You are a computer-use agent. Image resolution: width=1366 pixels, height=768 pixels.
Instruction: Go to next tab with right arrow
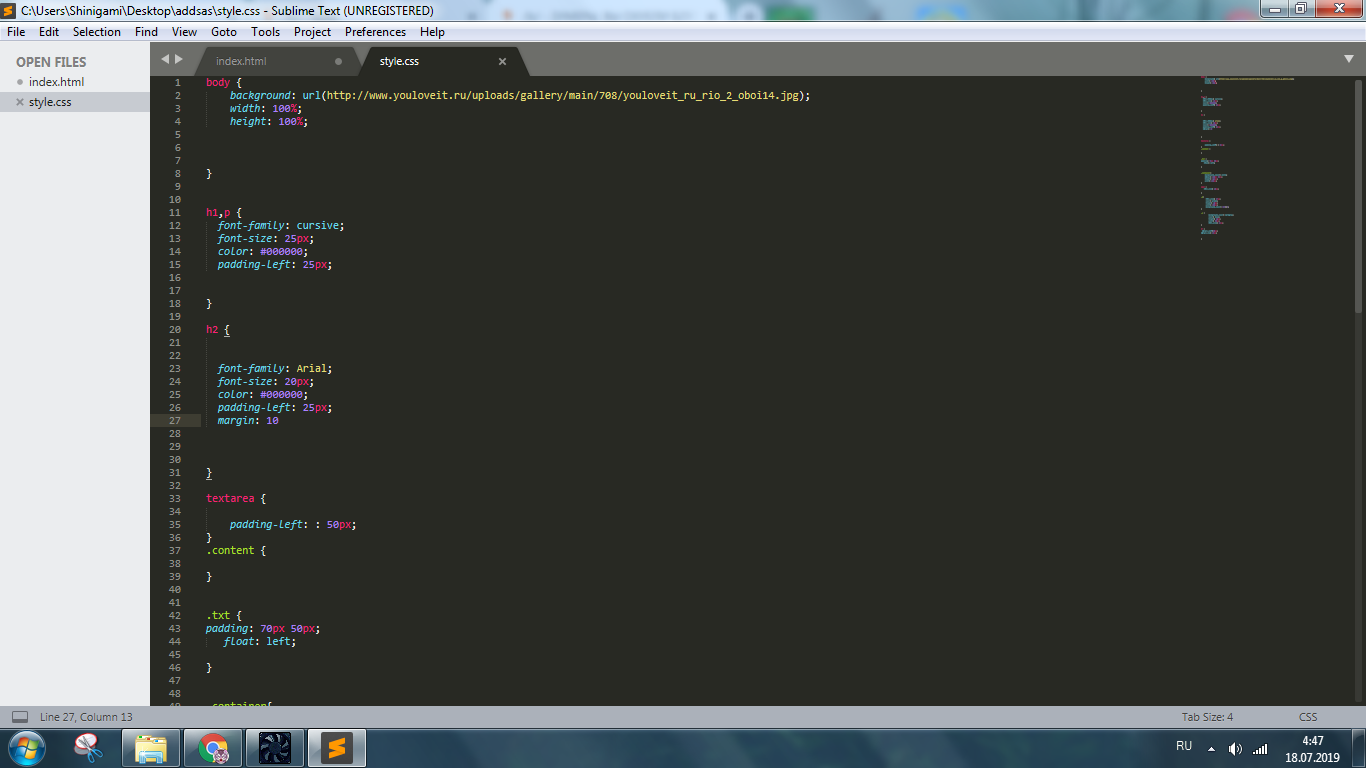pos(179,59)
